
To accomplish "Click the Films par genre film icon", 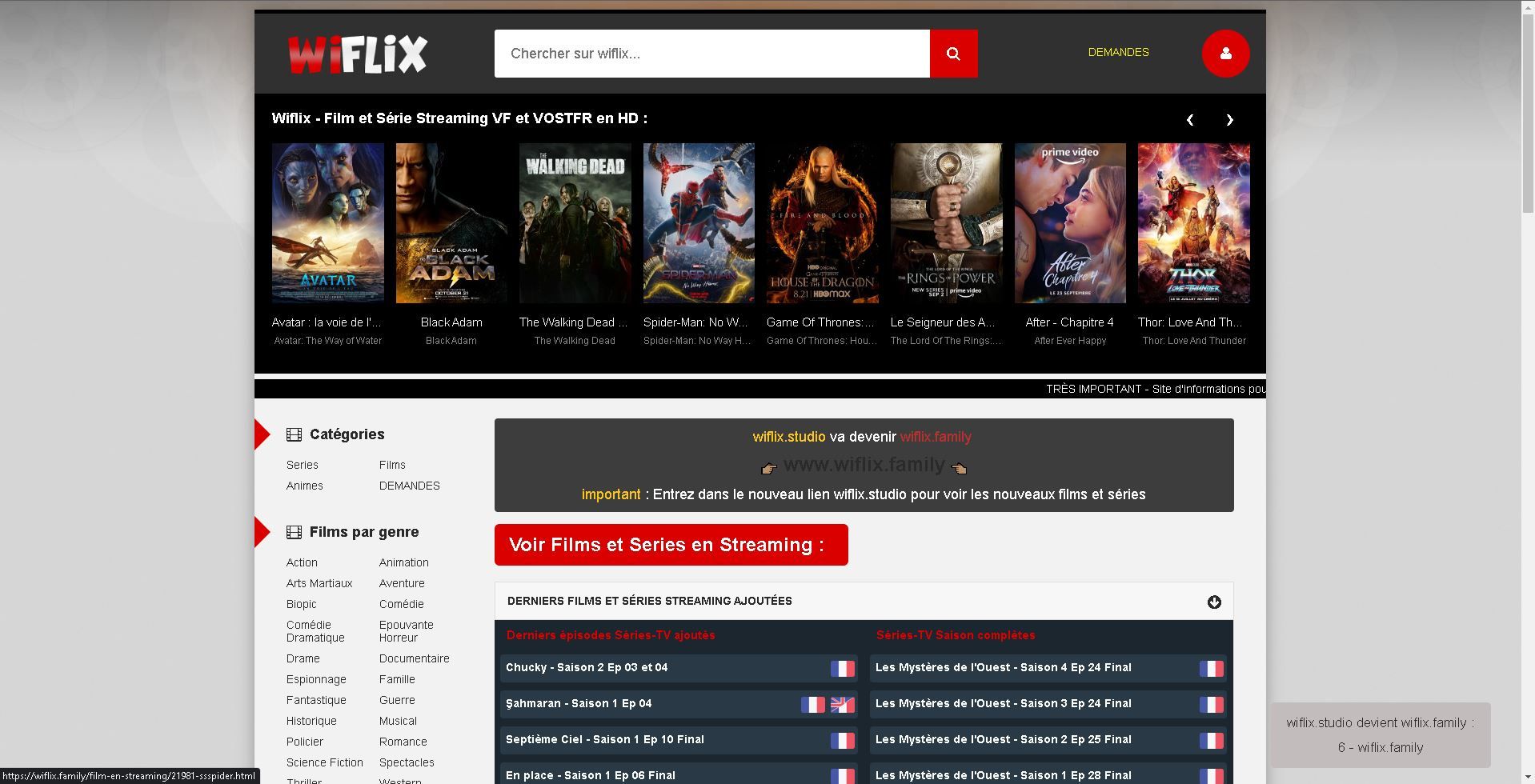I will pyautogui.click(x=295, y=532).
